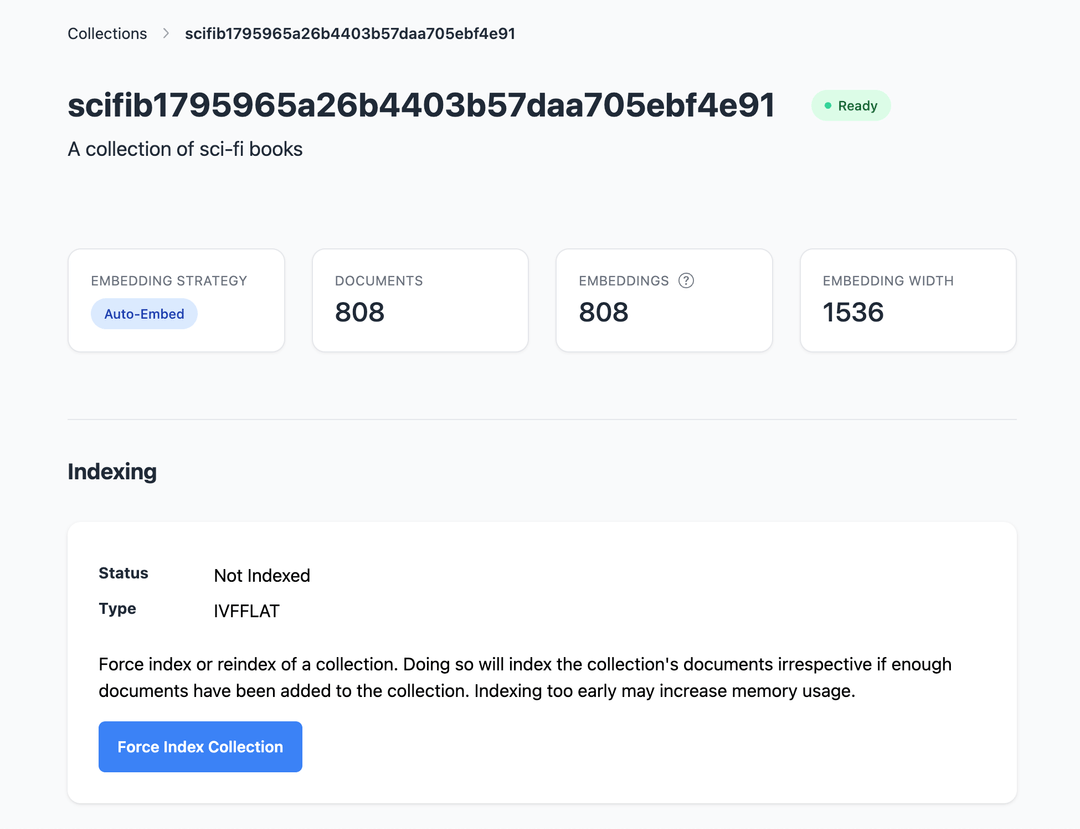Click the green dot in the Ready badge
The image size is (1080, 829).
pos(828,106)
